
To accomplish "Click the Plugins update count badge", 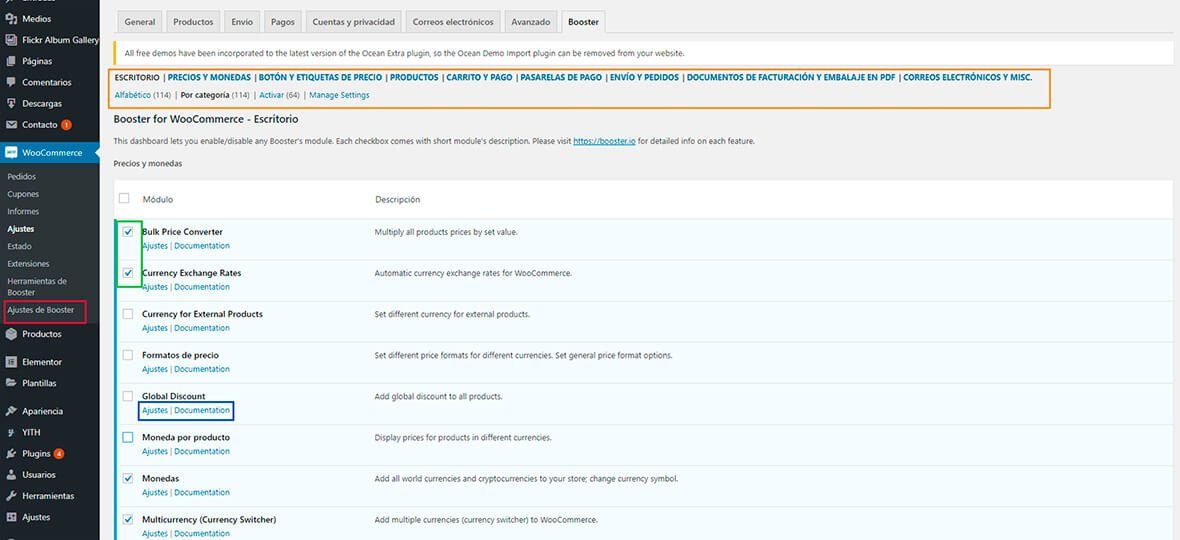I will (59, 454).
